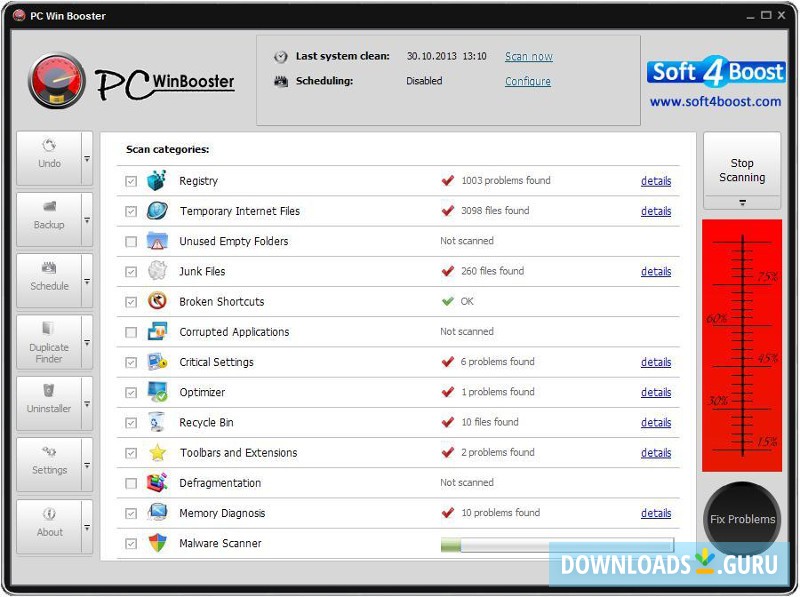Click the Optimizer monitor icon
This screenshot has width=800, height=597.
157,392
